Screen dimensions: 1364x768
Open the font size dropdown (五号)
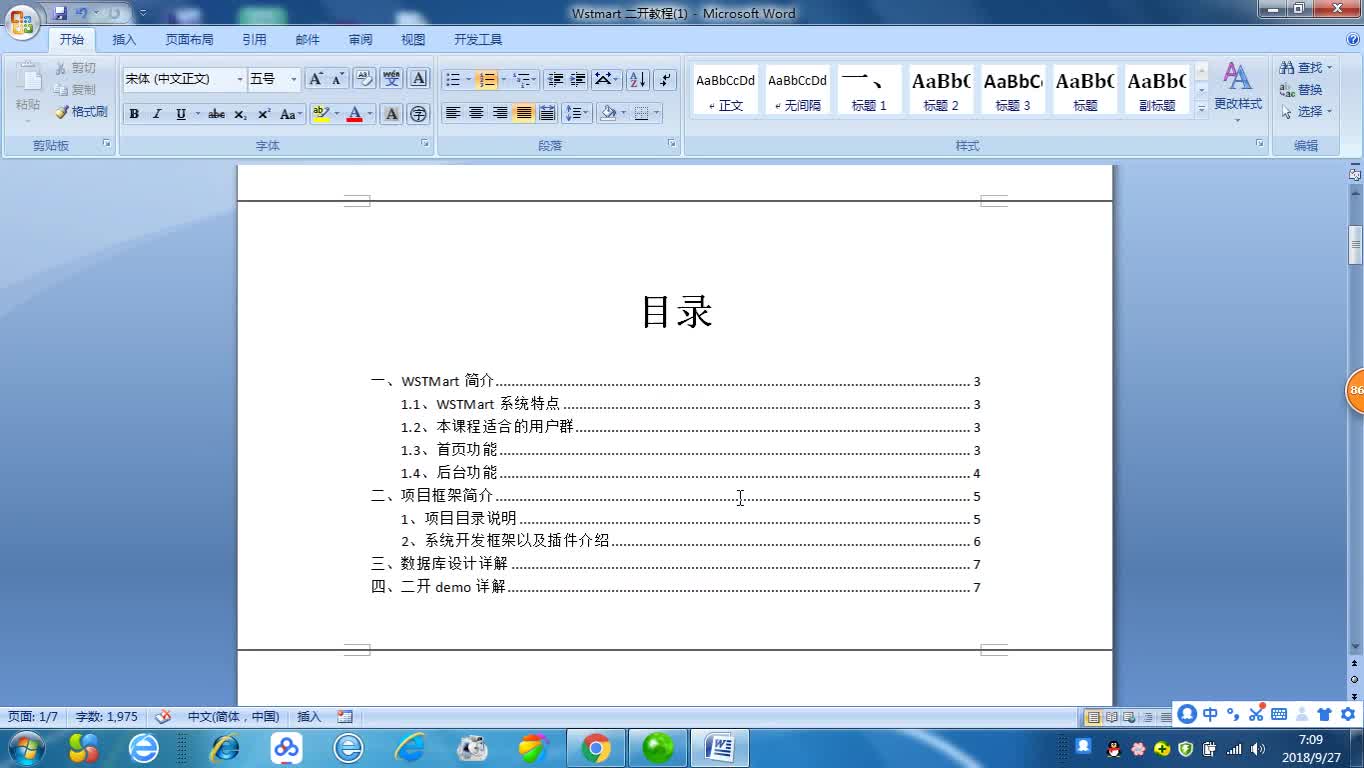point(294,79)
